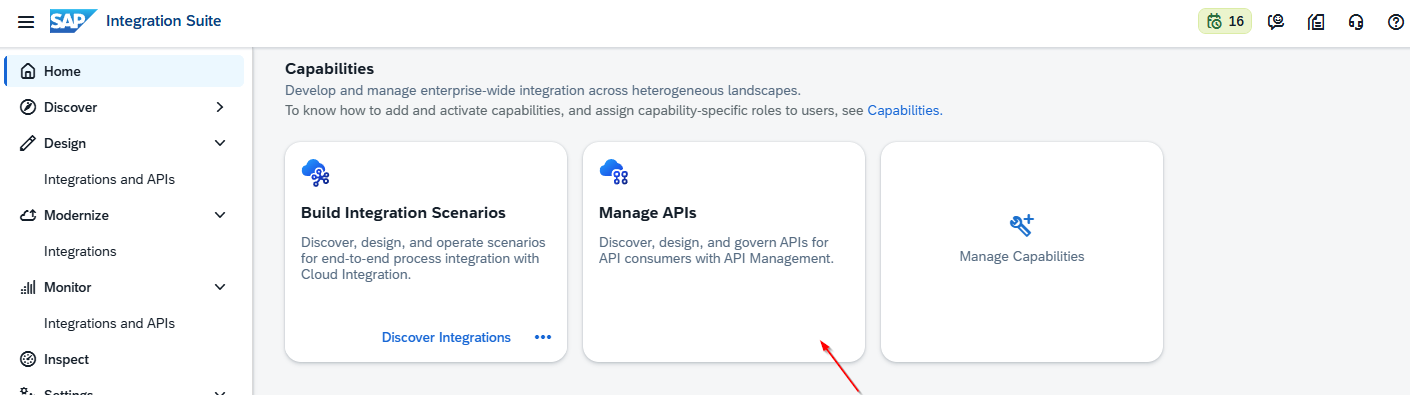Click the Inspect gauge icon
The height and width of the screenshot is (395, 1410).
(28, 359)
